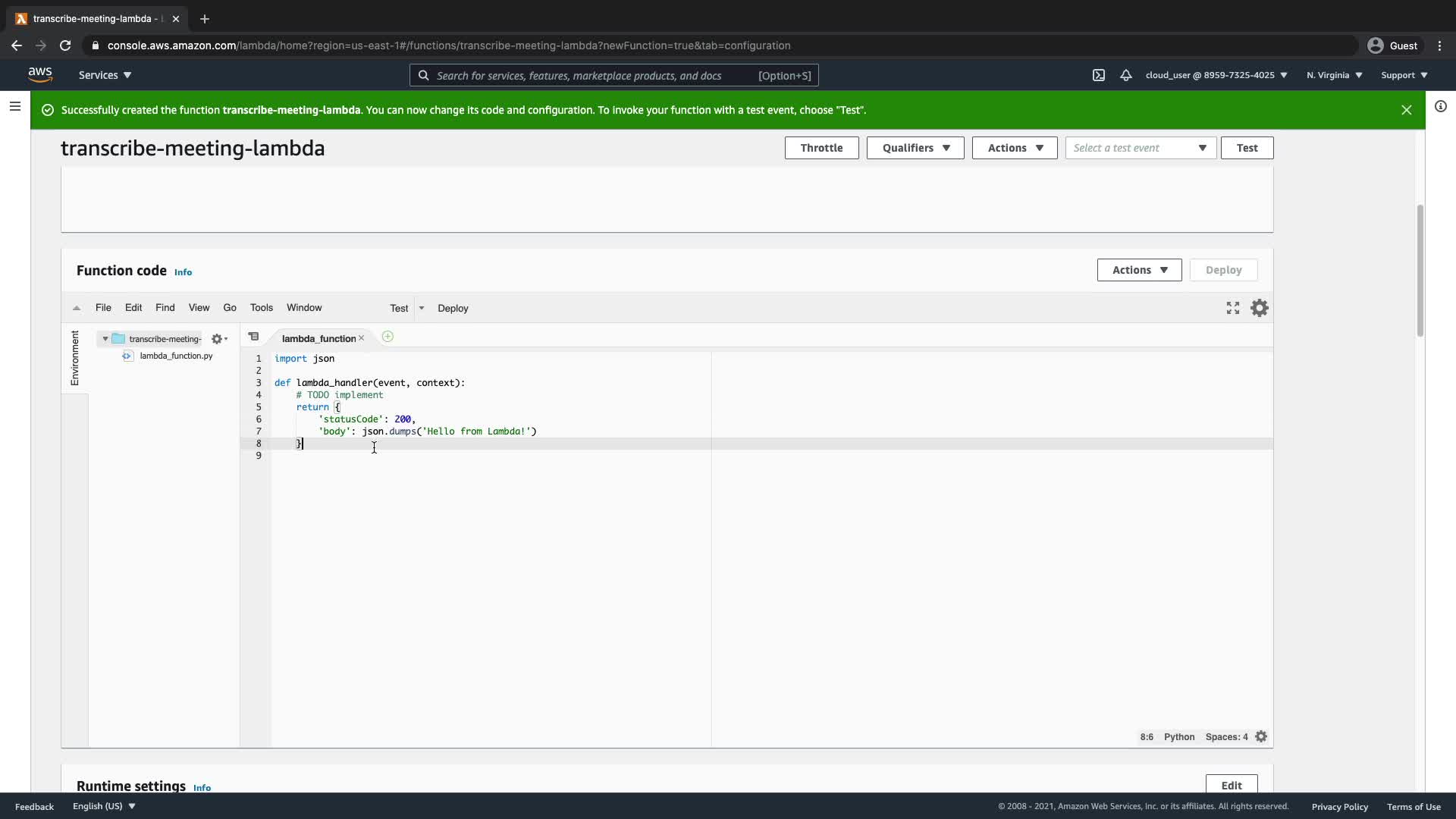Collapse the editor menu bar arrow
1456x819 pixels.
77,308
